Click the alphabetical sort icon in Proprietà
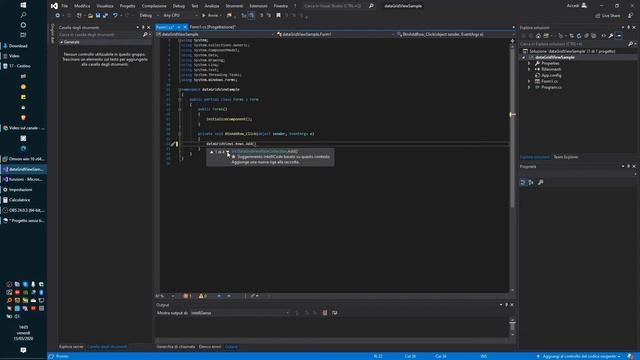 (x=531, y=182)
